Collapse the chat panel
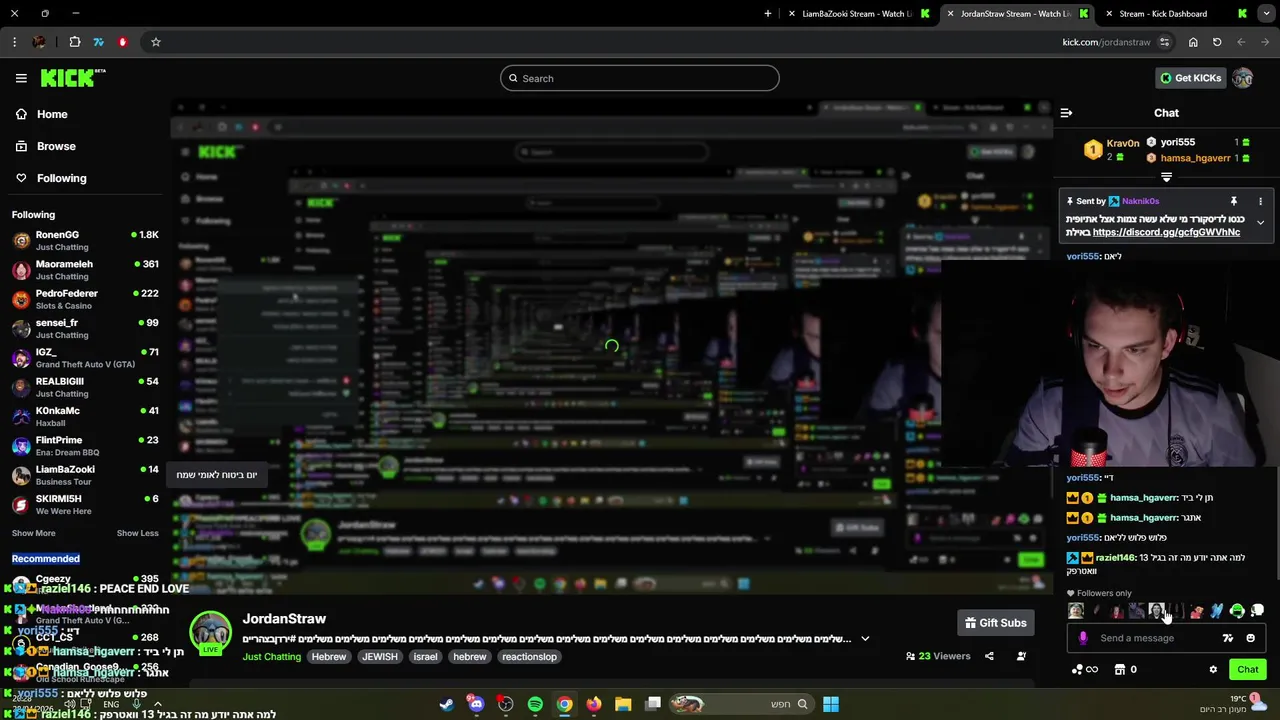Screen dimensions: 1280x720 pyautogui.click(x=1066, y=113)
